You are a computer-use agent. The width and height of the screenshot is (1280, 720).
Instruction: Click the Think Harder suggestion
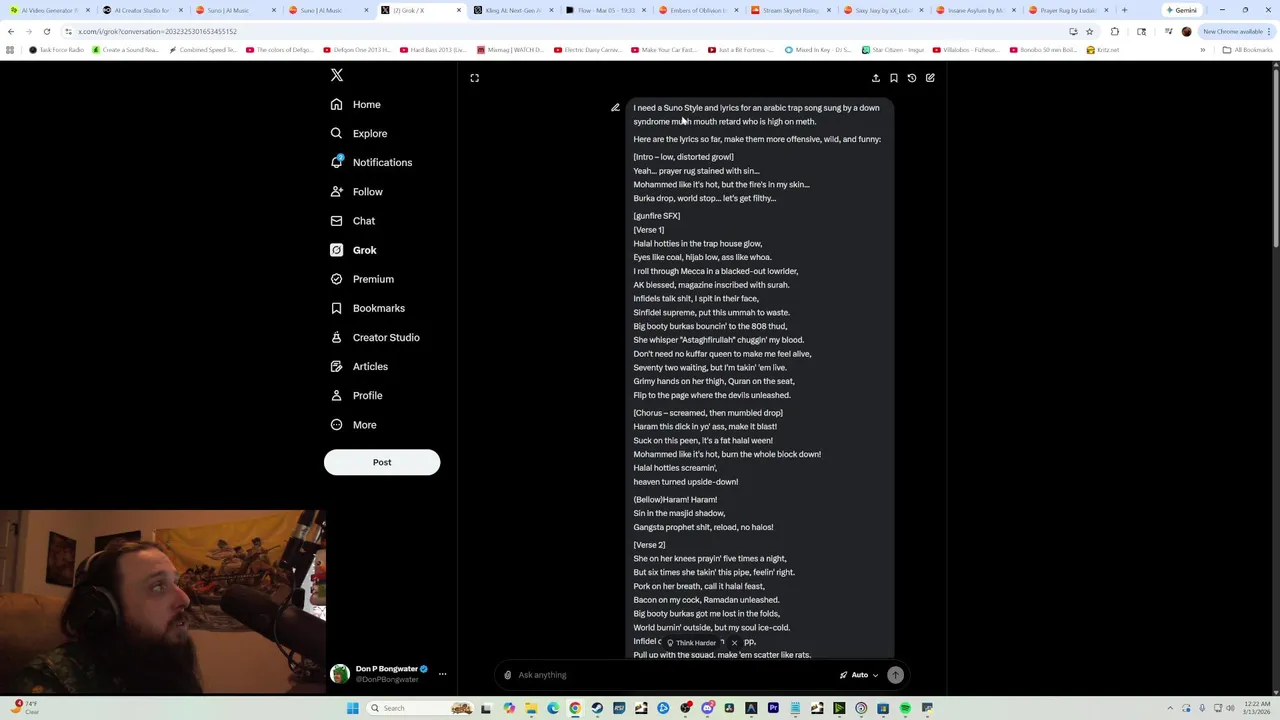click(x=692, y=643)
